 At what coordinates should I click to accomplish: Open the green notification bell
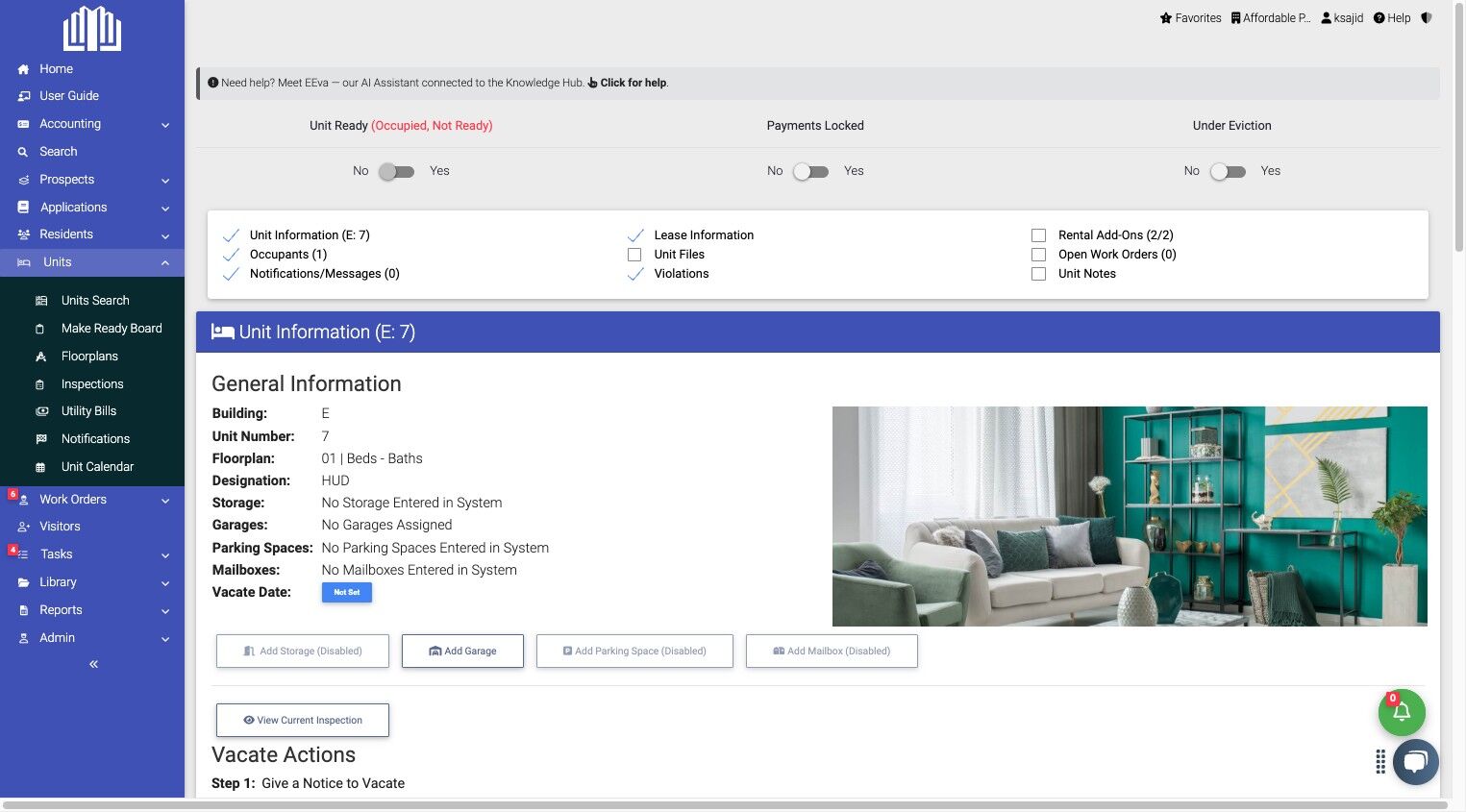pyautogui.click(x=1402, y=712)
